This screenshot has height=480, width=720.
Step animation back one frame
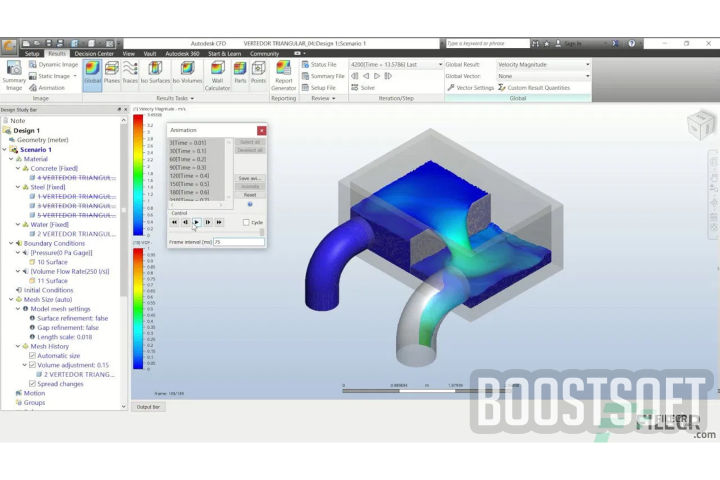(186, 222)
